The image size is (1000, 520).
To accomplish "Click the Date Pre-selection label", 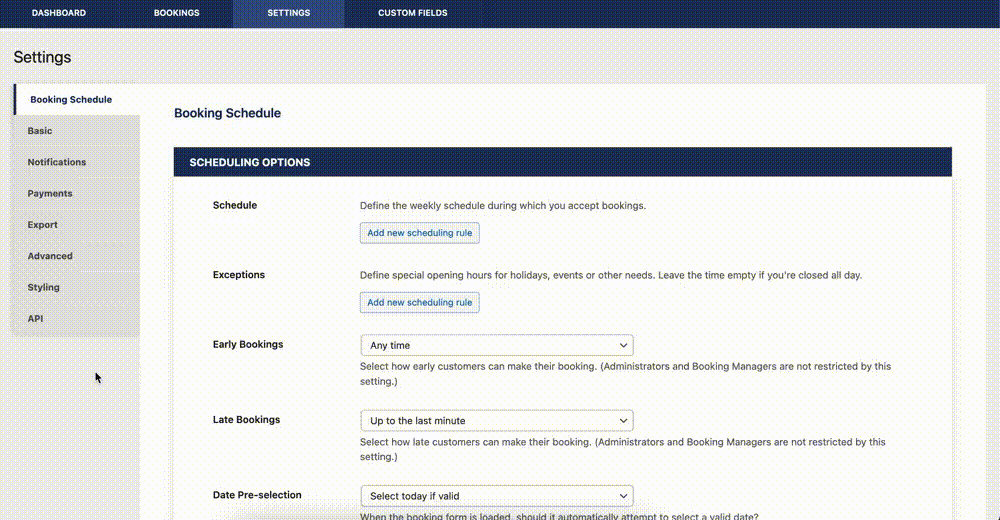I will tap(257, 494).
